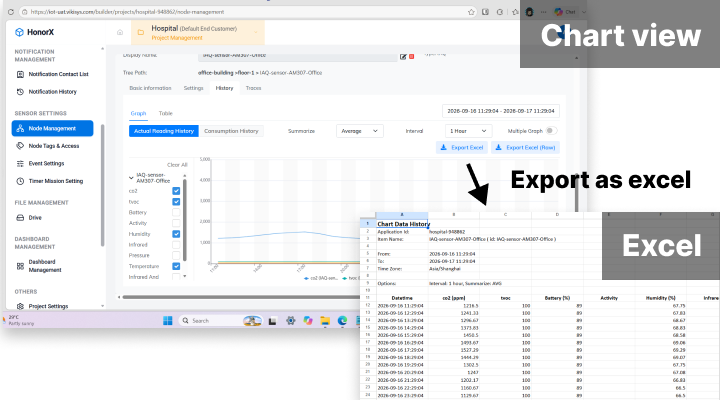Select Actual Reading History button

coord(164,131)
